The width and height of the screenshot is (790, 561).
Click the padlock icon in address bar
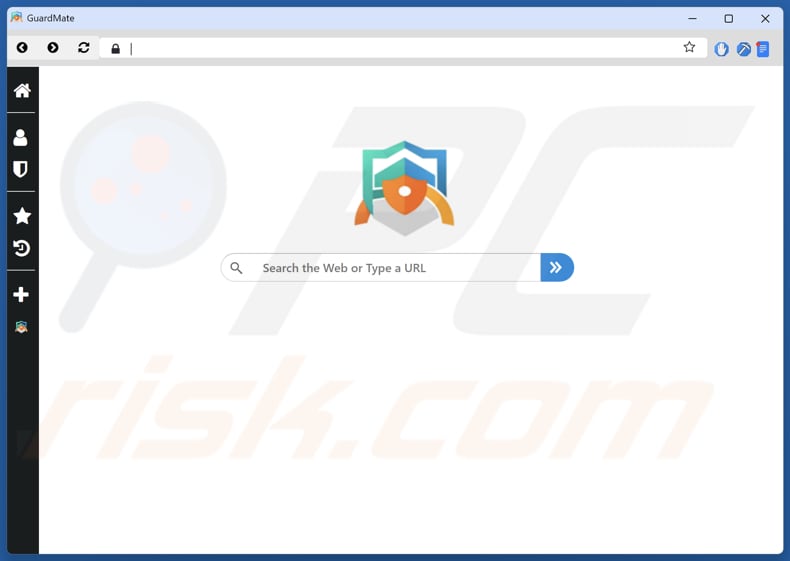[115, 48]
